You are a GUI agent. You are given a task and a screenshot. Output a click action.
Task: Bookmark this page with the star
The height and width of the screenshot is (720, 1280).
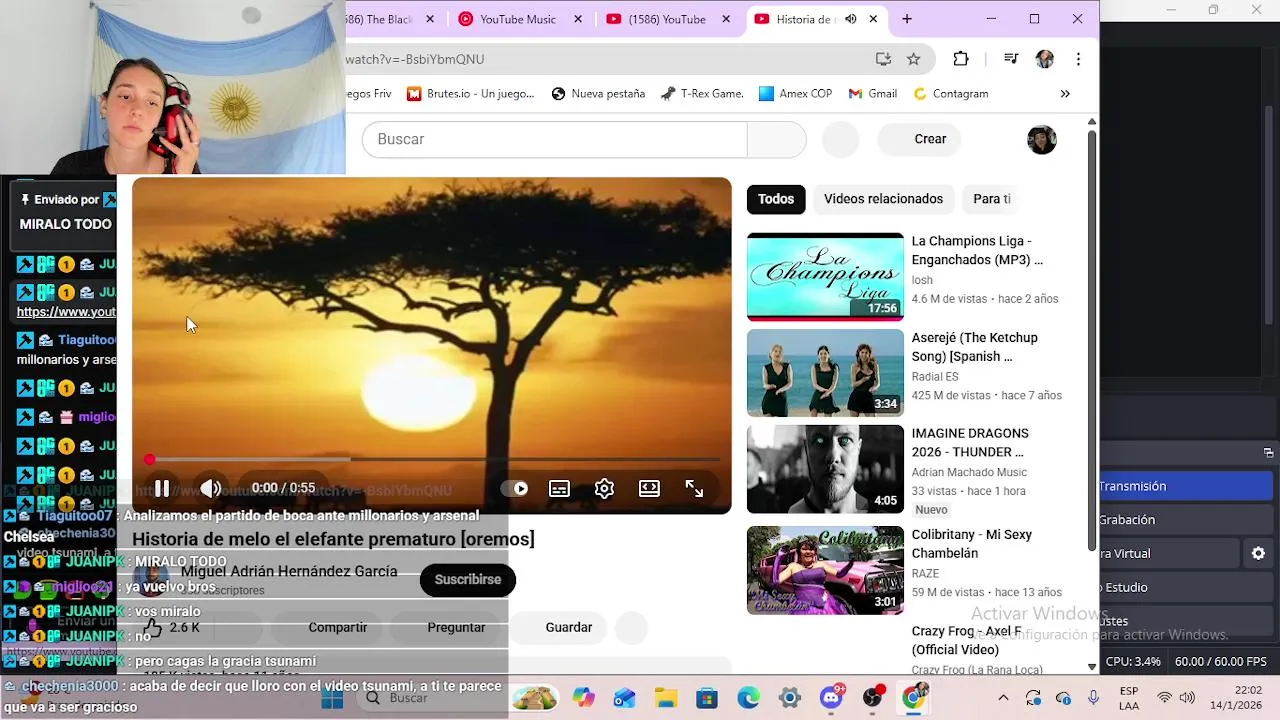[x=913, y=59]
